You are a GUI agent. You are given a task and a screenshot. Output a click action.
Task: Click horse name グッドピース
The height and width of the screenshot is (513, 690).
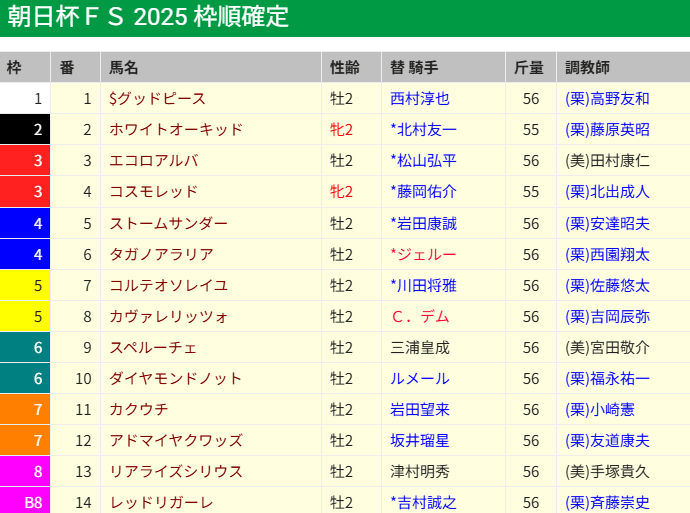[162, 98]
